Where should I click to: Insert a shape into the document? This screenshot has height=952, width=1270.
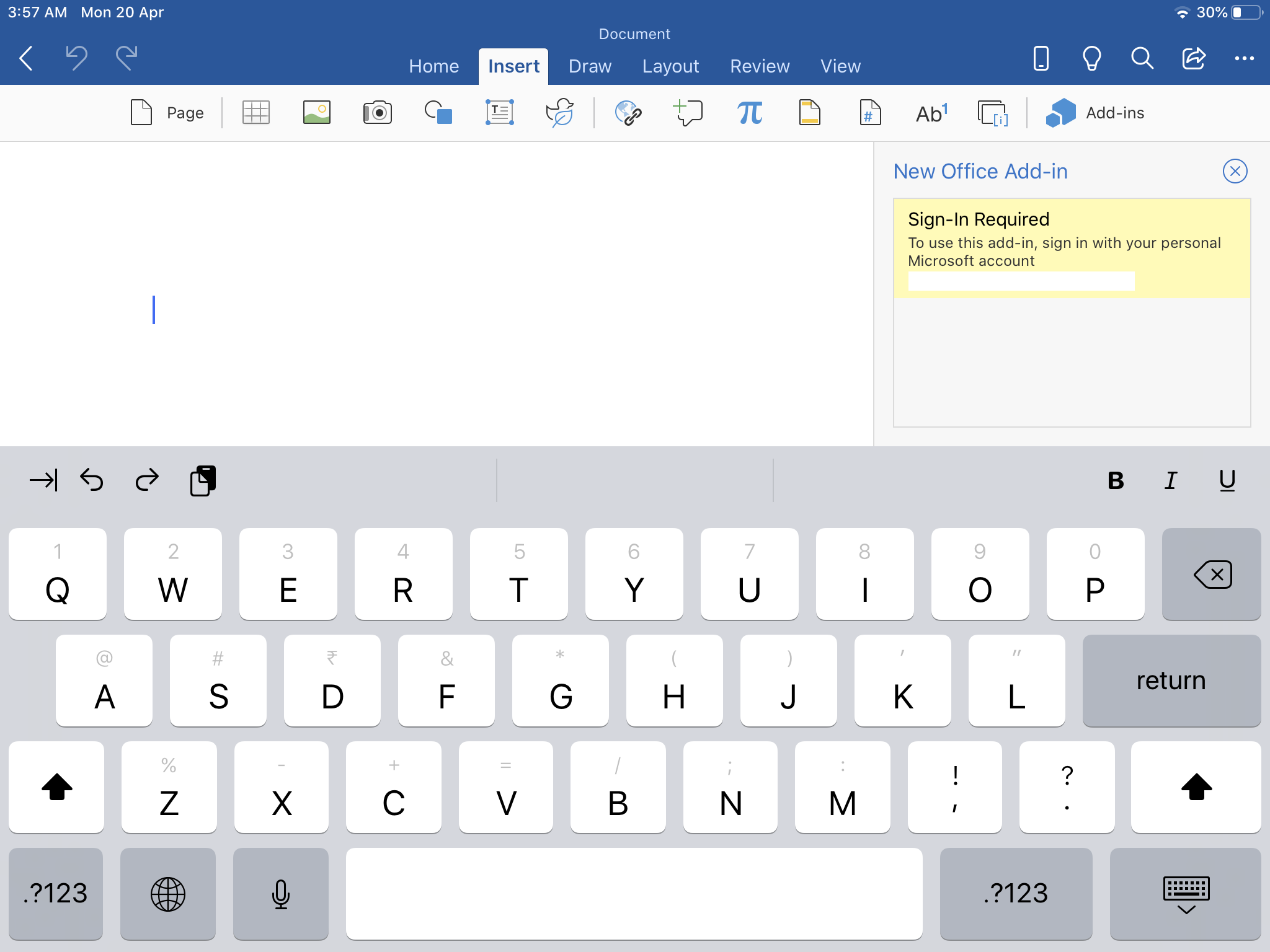[438, 113]
